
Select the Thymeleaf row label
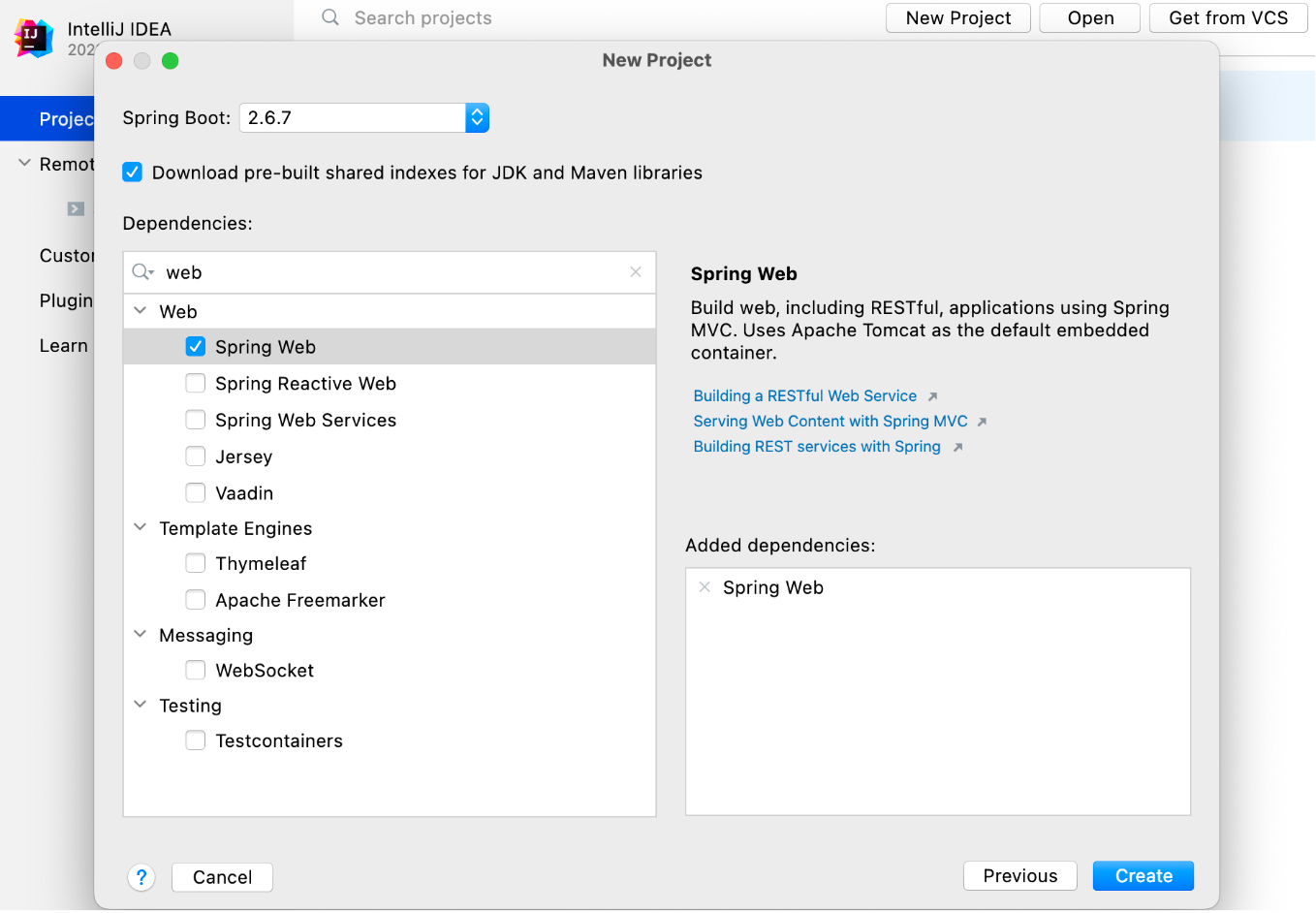point(261,563)
